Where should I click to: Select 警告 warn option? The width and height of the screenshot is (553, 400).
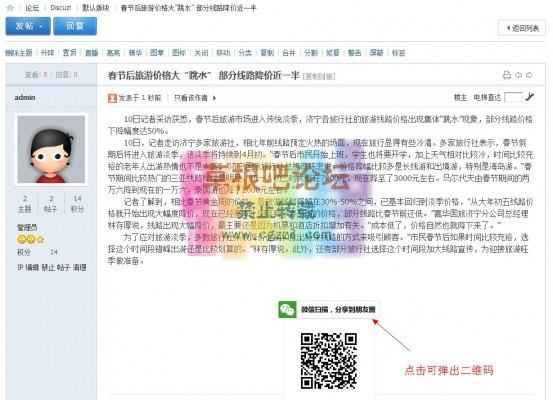coord(354,53)
